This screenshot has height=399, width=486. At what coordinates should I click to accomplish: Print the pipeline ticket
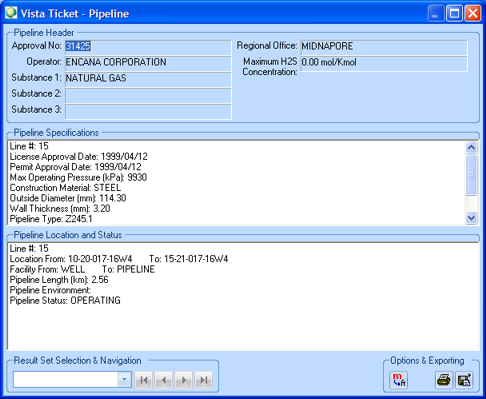444,380
